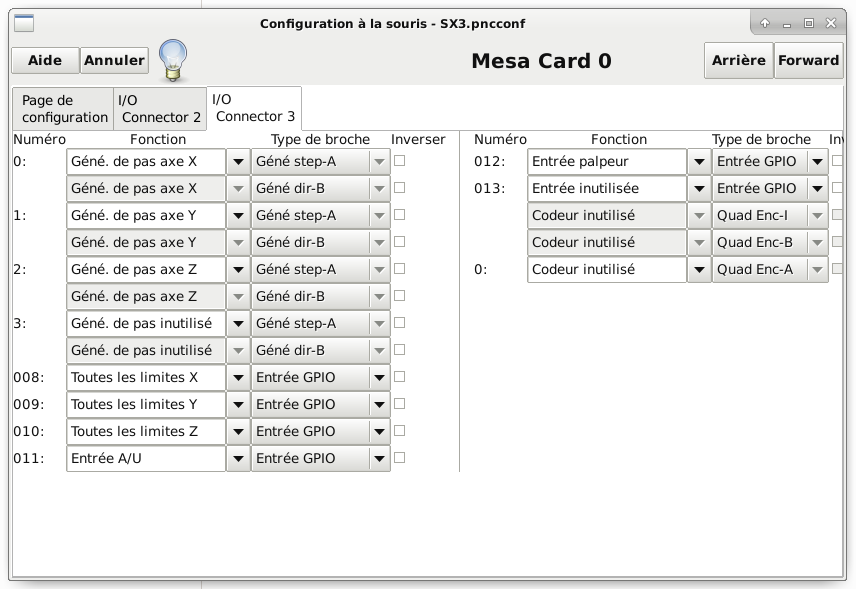Click the Mesa Card 0 heading
Image resolution: width=856 pixels, height=589 pixels.
[x=541, y=61]
